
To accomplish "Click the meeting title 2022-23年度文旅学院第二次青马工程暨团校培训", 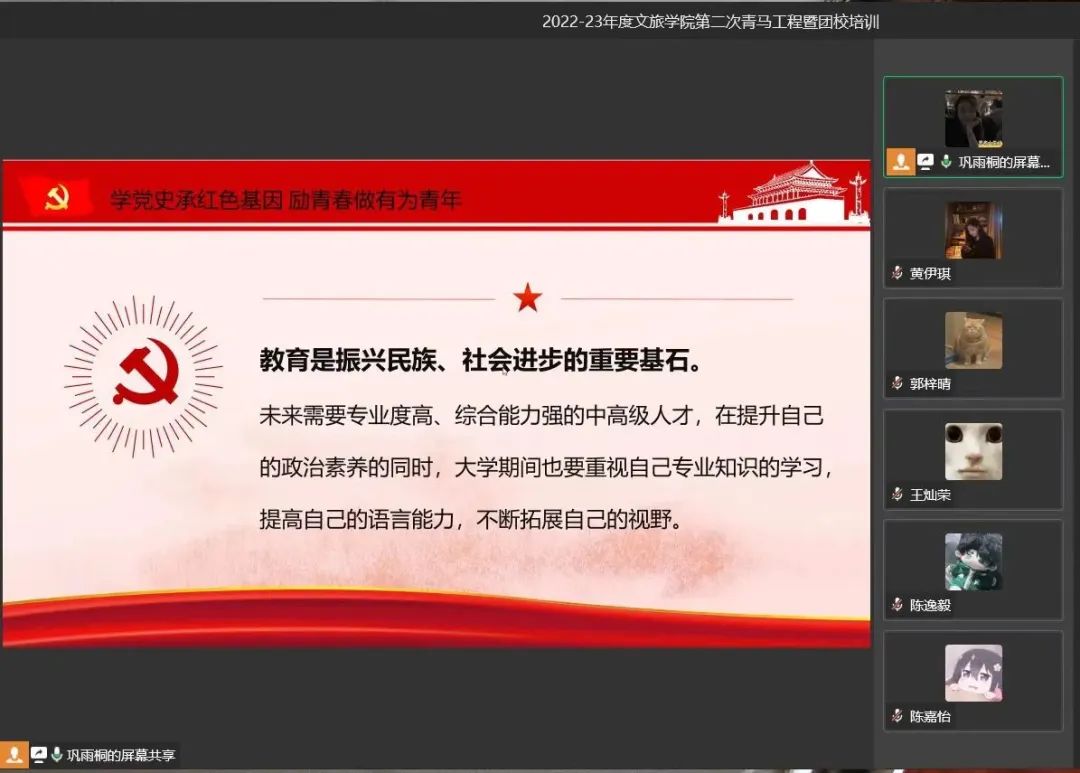I will click(x=710, y=22).
